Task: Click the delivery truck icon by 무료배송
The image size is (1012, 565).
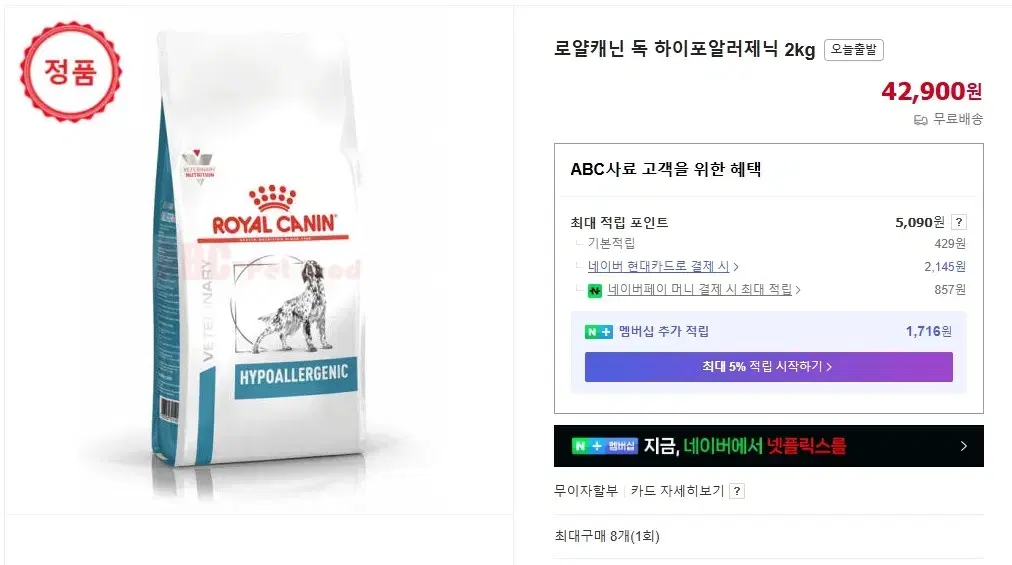Action: 920,119
